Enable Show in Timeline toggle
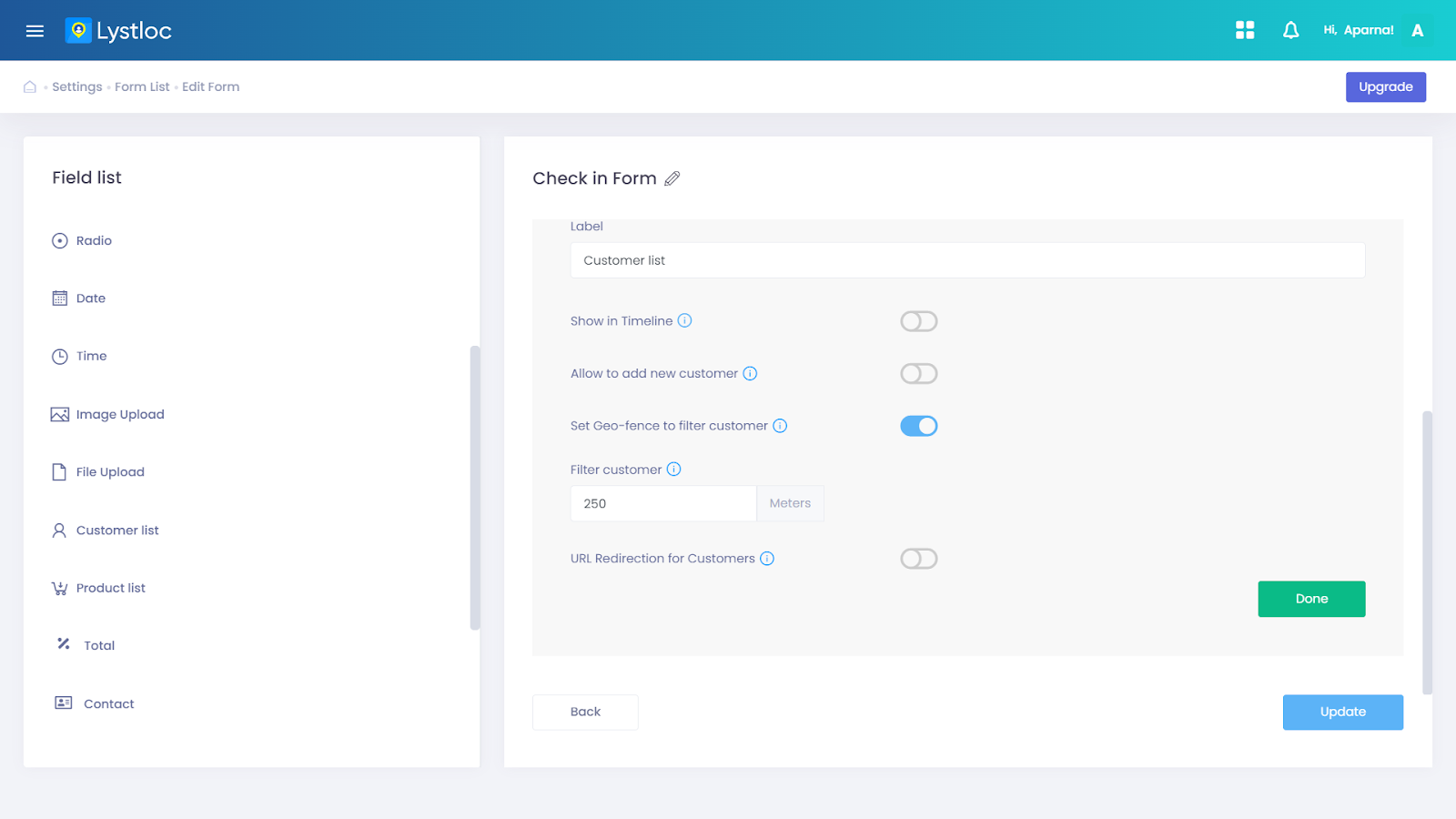Viewport: 1456px width, 819px height. tap(919, 321)
